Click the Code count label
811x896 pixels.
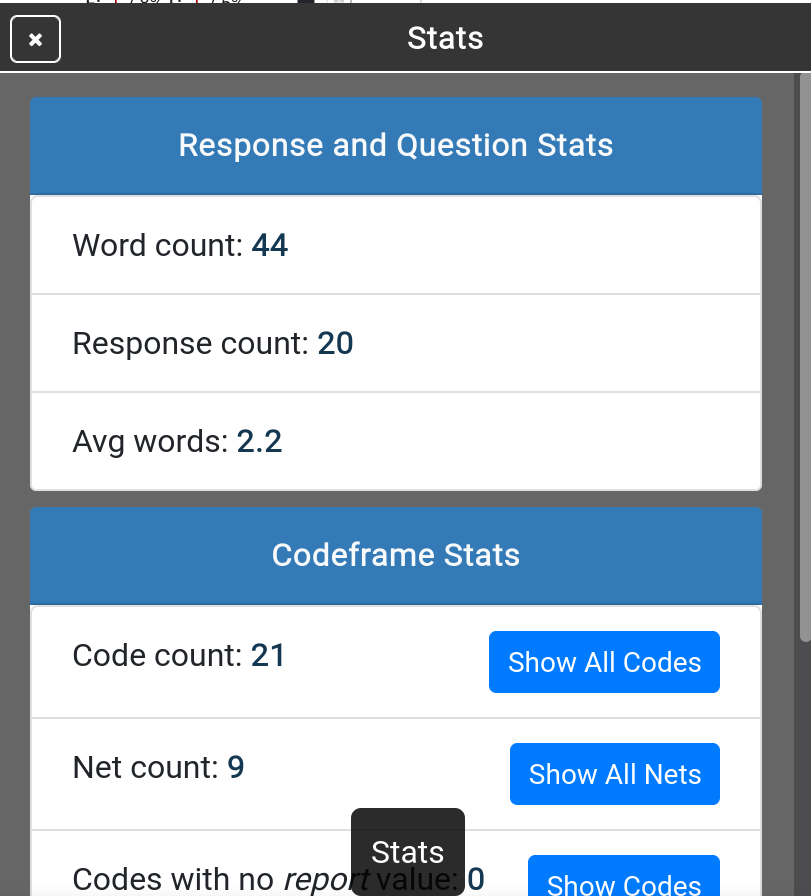point(157,656)
